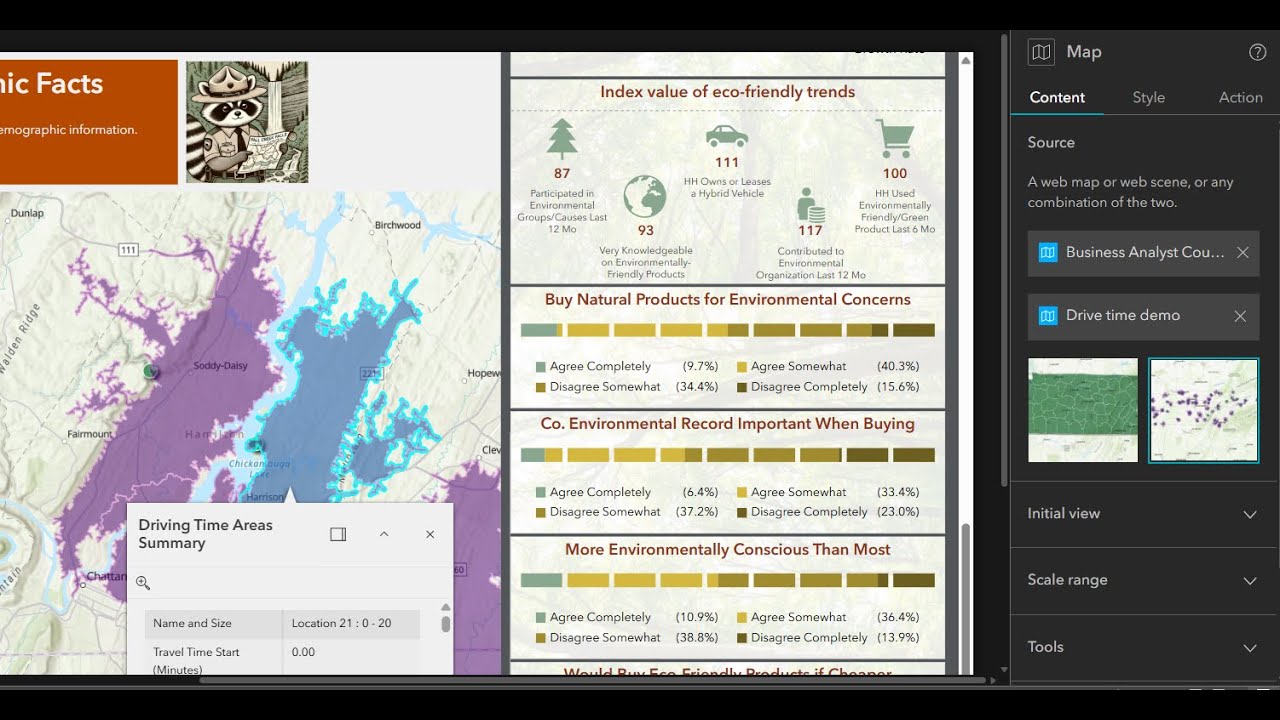Click the location marker near Chickamauga Lake

[x=256, y=446]
